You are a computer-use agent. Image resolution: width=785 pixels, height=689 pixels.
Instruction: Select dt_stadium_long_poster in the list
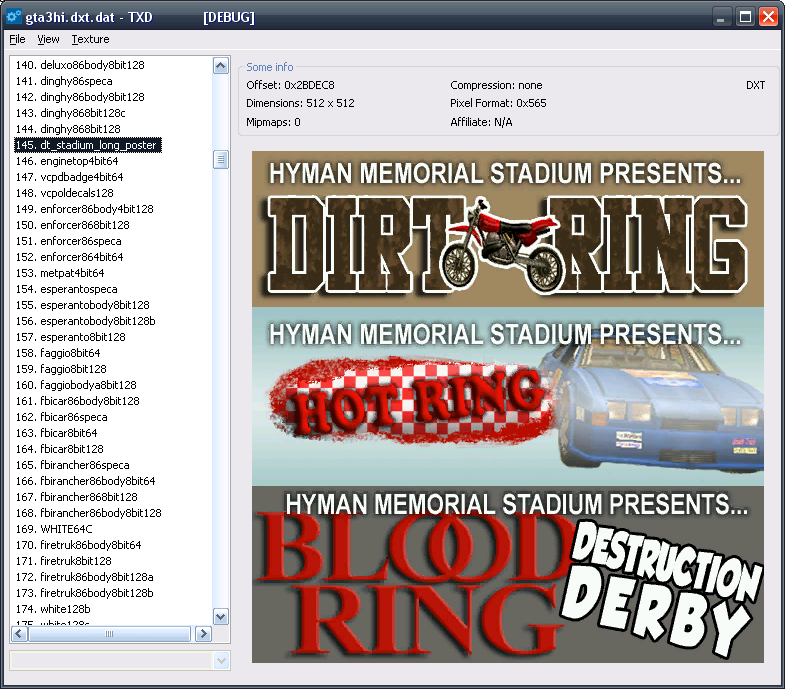tap(87, 145)
